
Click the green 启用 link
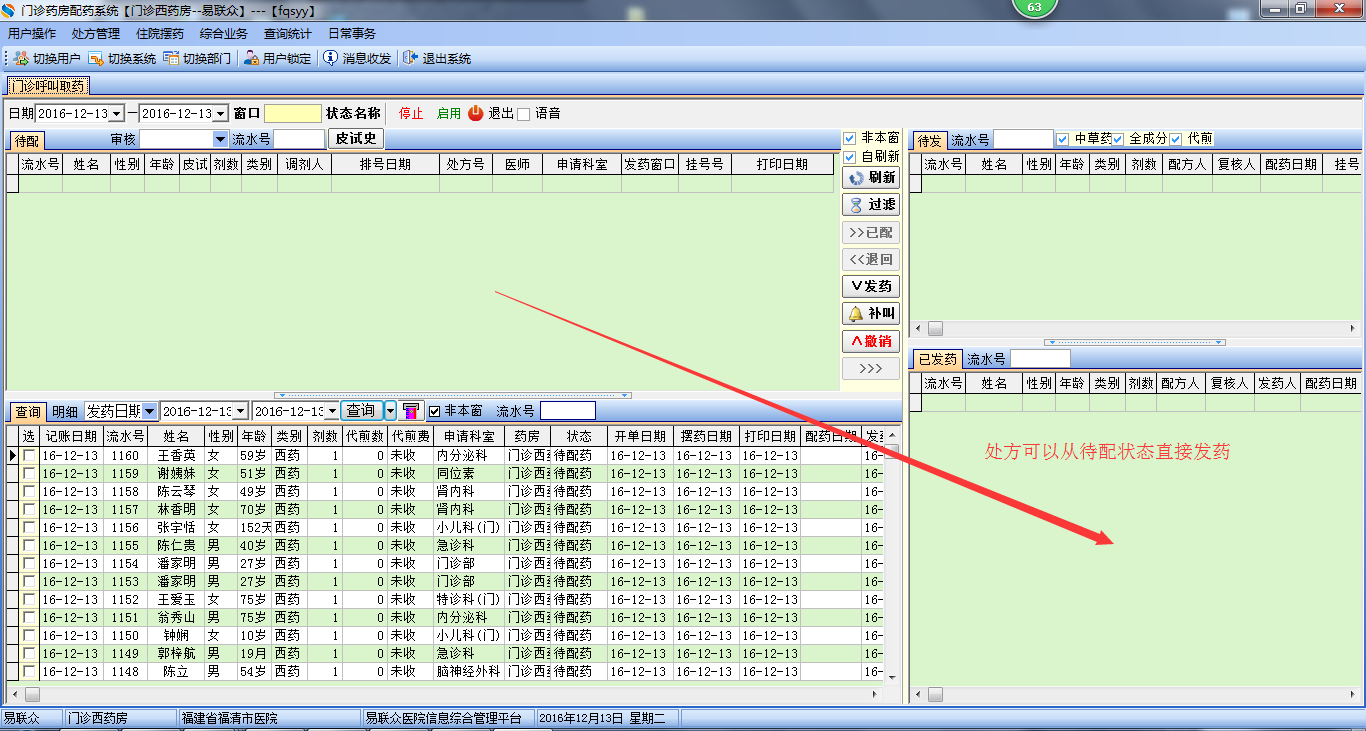click(x=449, y=114)
